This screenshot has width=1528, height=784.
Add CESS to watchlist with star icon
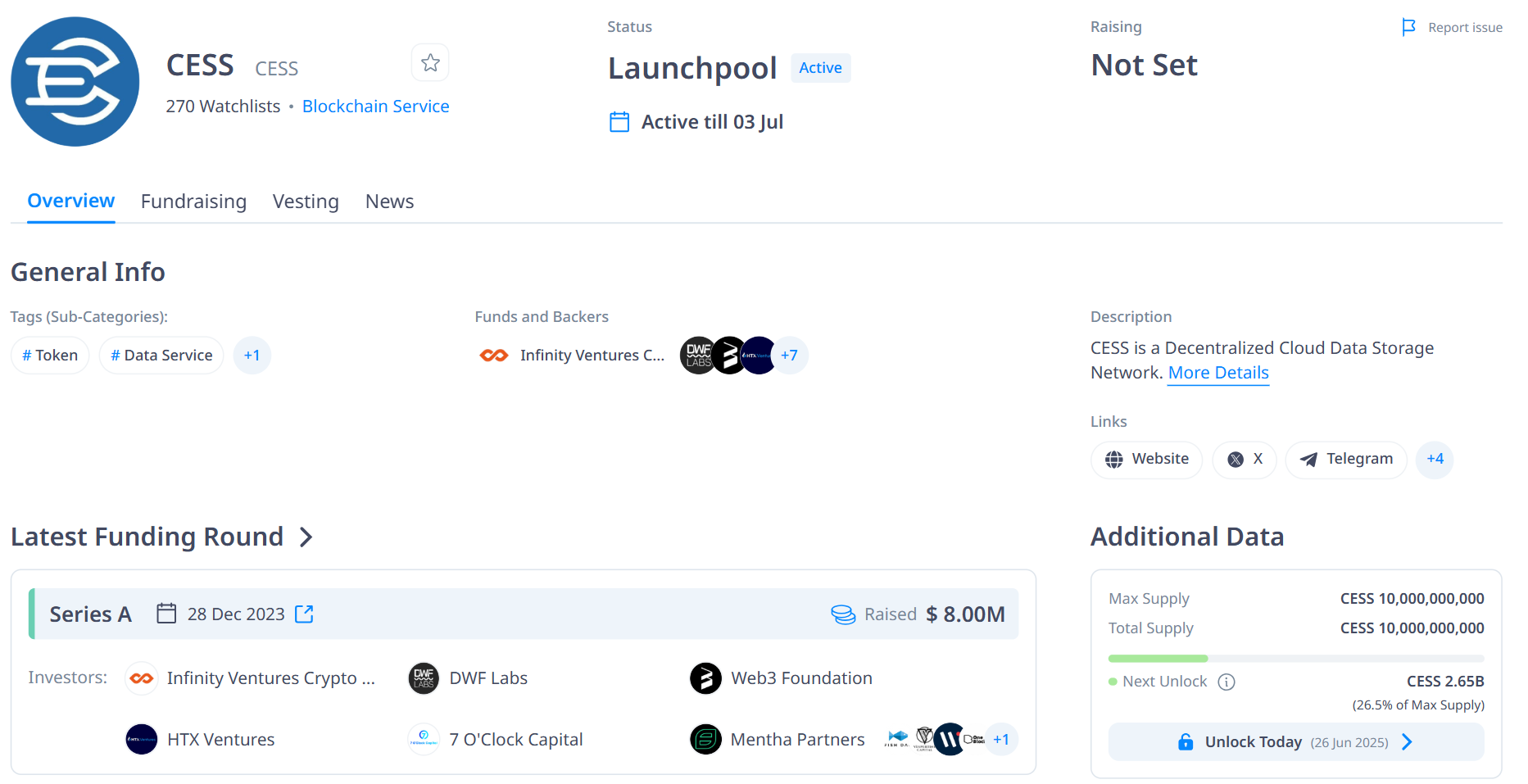430,62
